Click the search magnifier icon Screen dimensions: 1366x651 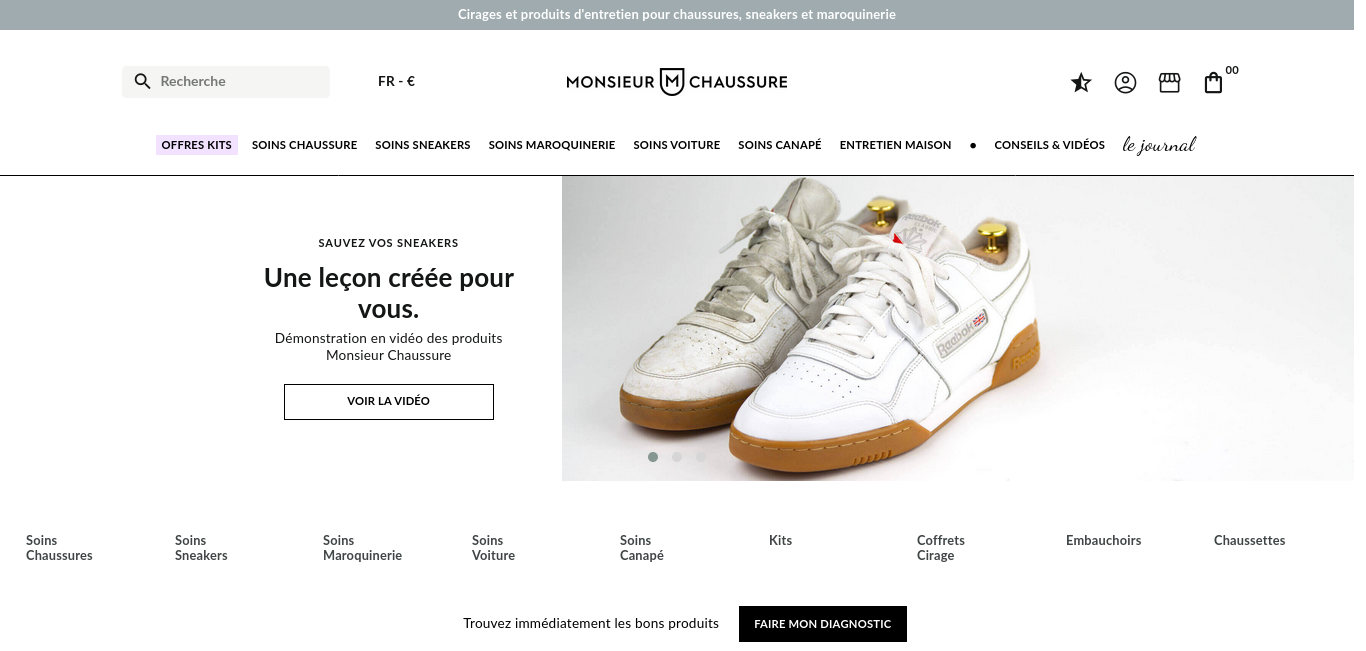click(x=142, y=81)
